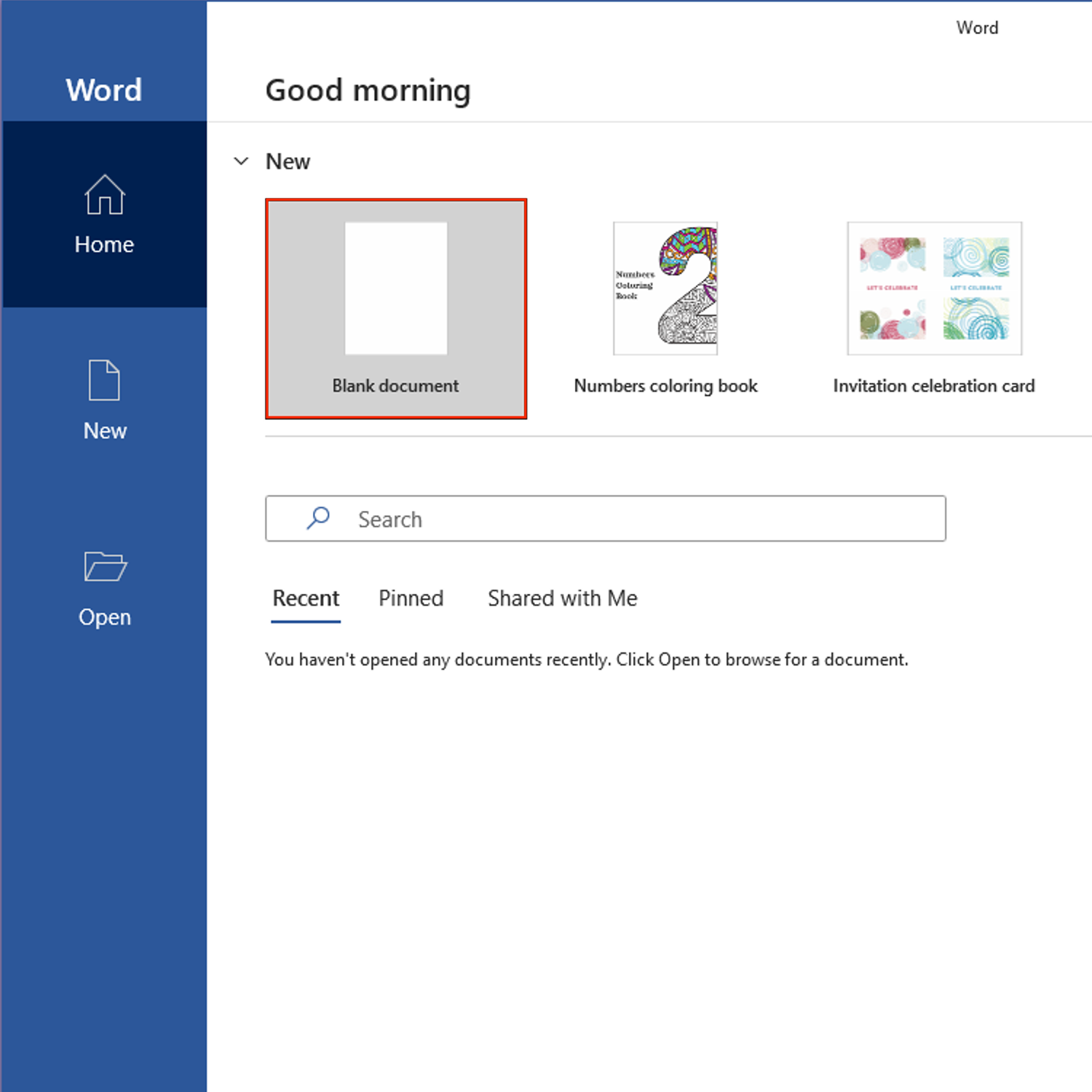Viewport: 1092px width, 1092px height.
Task: Open the Invitation celebration card template
Action: tap(934, 288)
